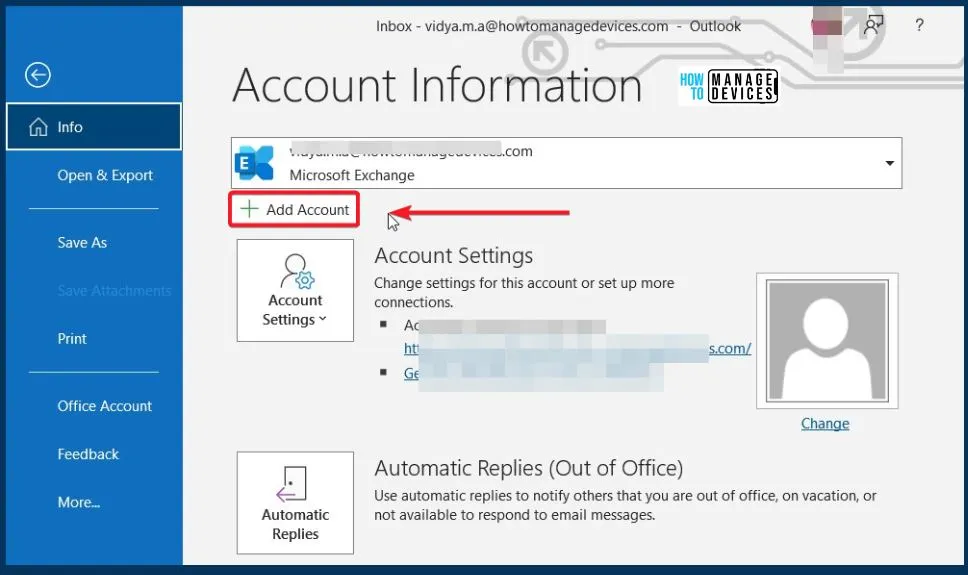Click the Add Account button
Screen dimensions: 968x575
click(x=294, y=209)
